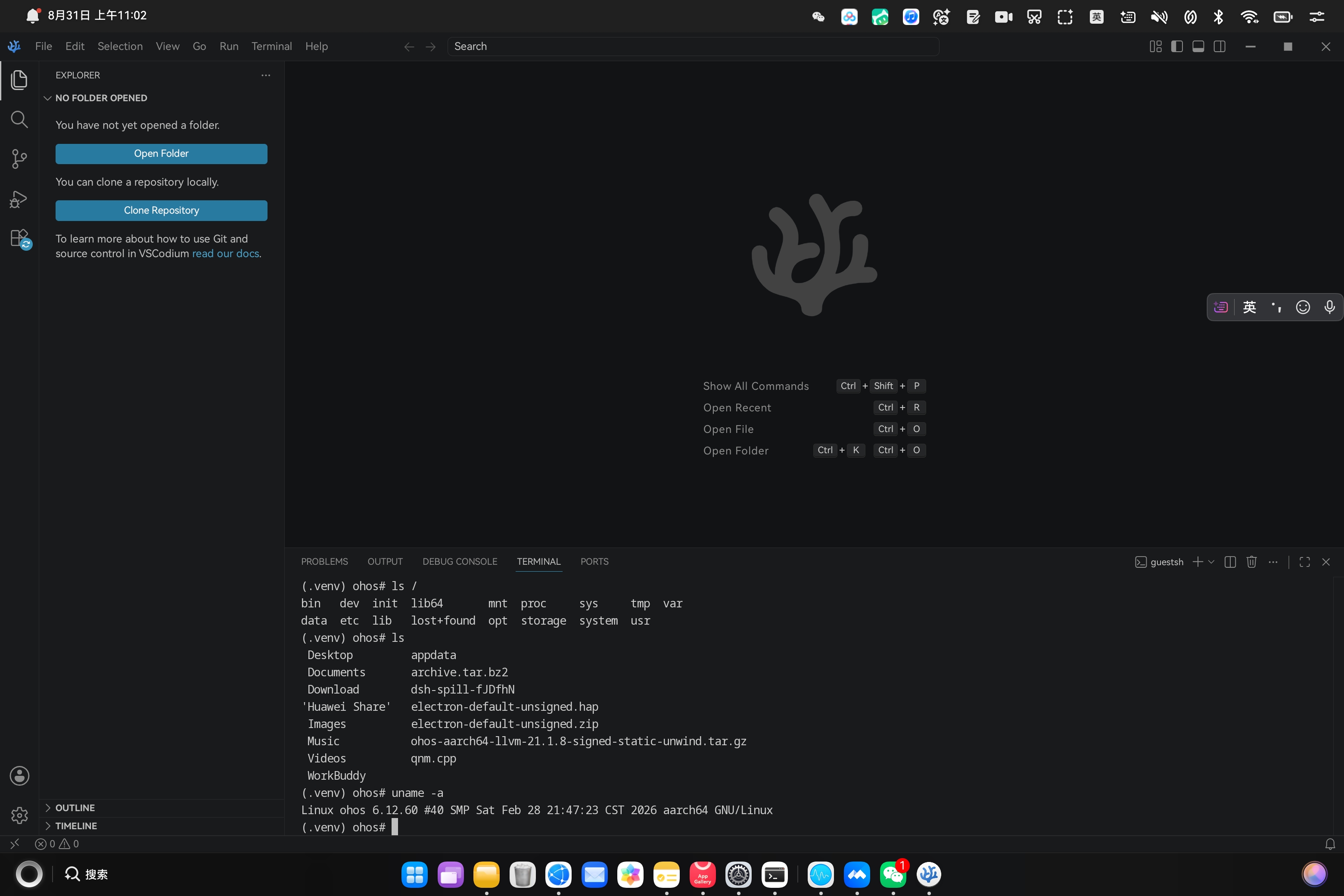Click the Clone Repository button

tap(161, 210)
